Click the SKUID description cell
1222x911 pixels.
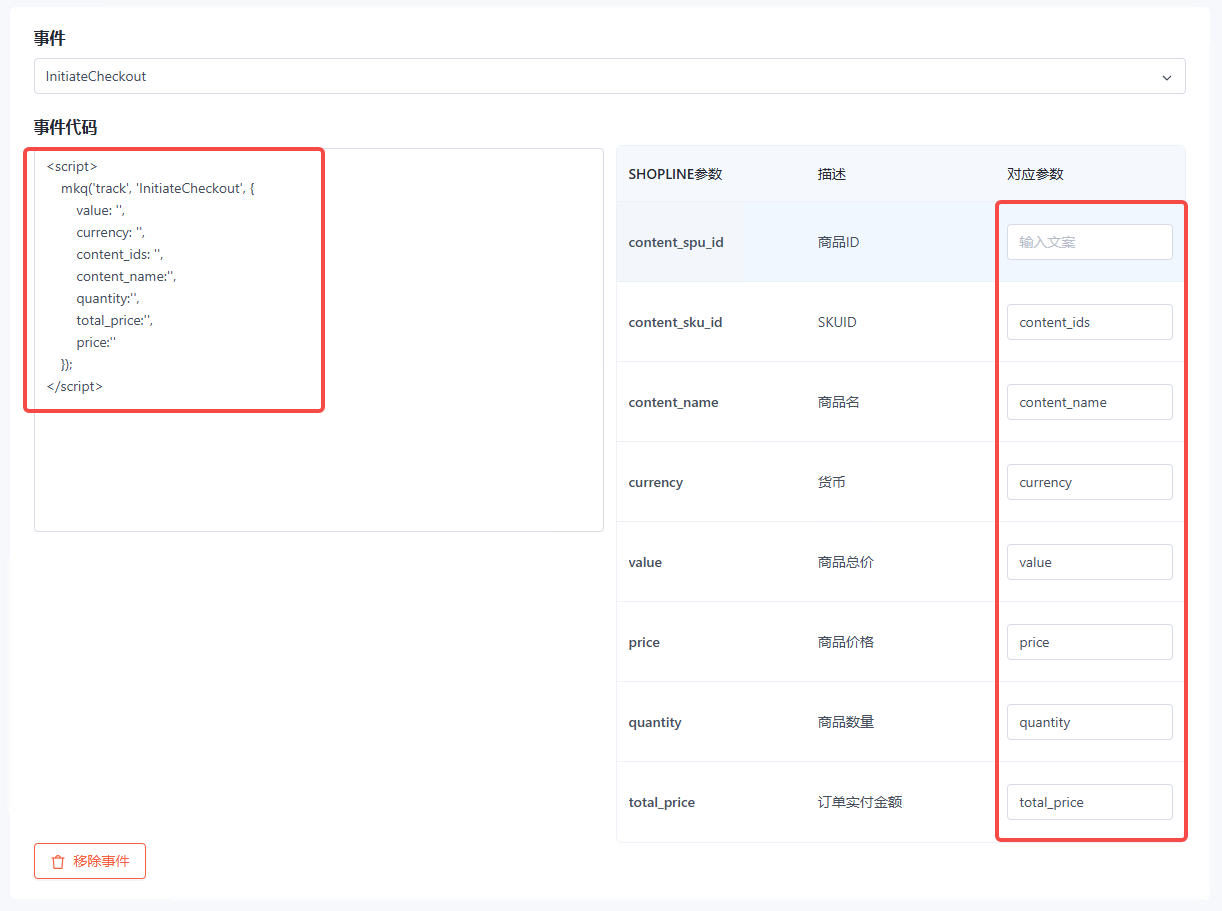point(837,322)
